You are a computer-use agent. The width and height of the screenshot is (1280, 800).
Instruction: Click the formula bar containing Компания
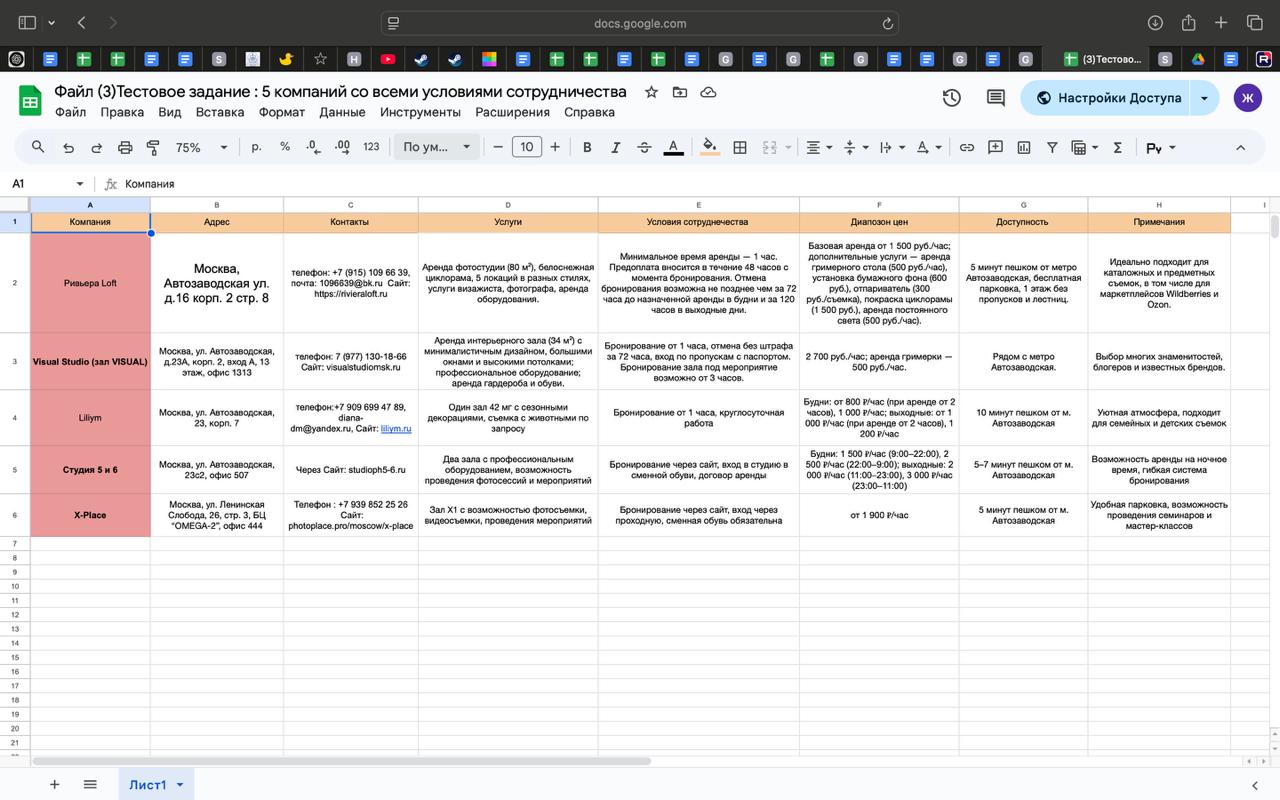pyautogui.click(x=696, y=184)
